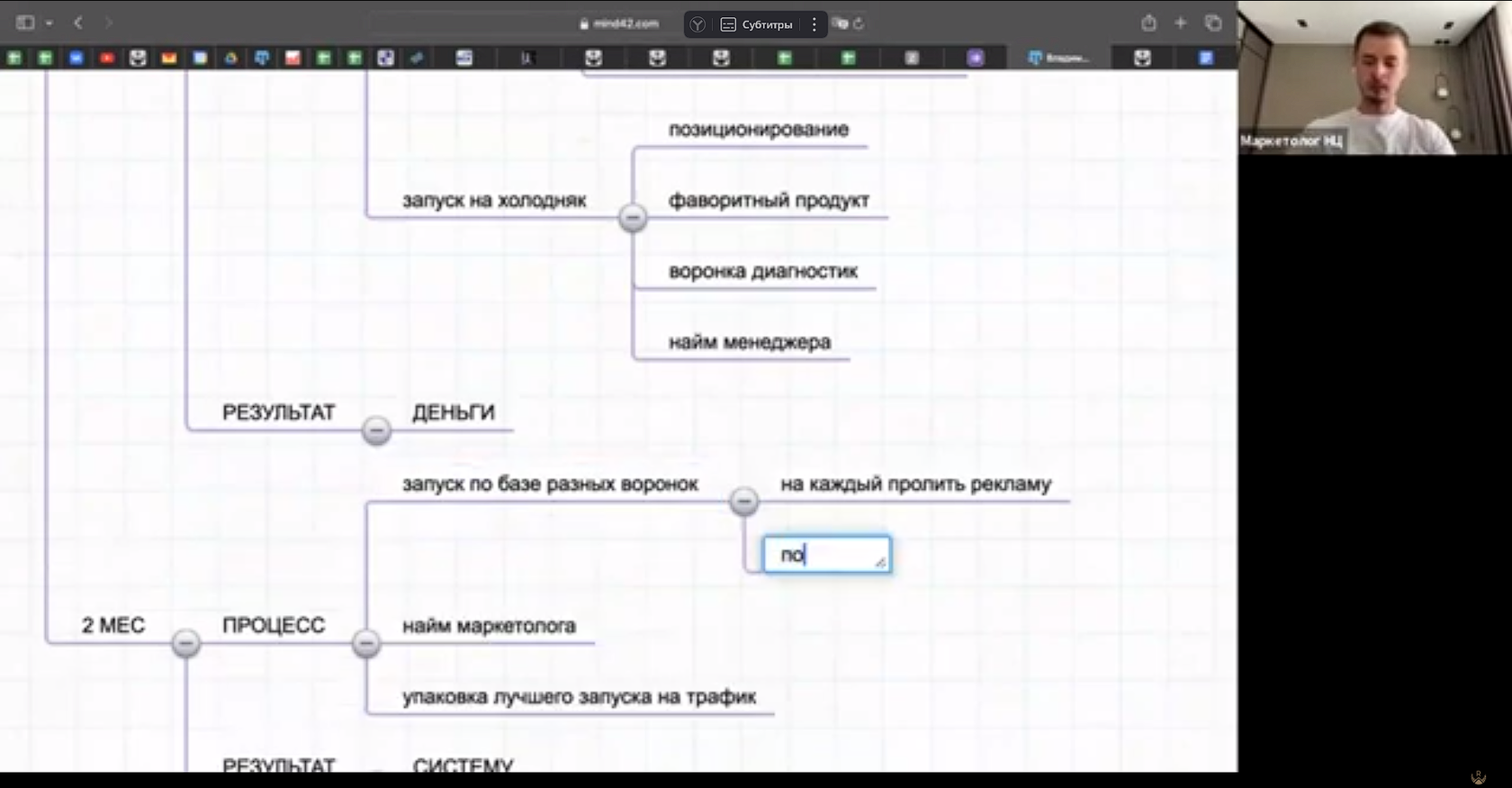
Task: Open the three-dot options next to Субтитры
Action: (x=814, y=24)
